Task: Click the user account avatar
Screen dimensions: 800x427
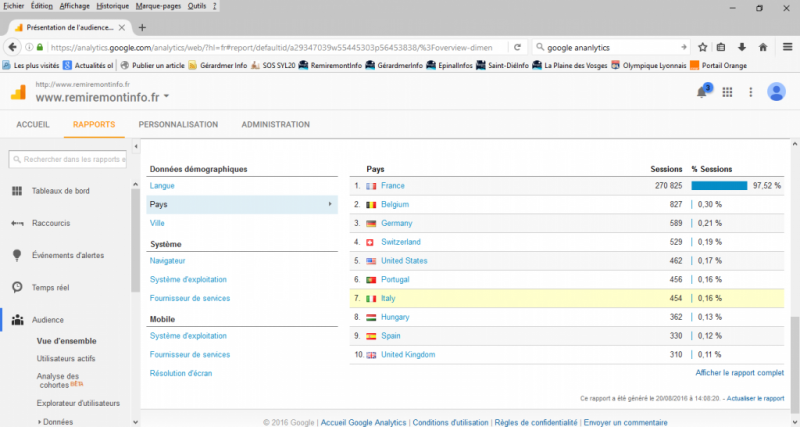Action: [776, 92]
